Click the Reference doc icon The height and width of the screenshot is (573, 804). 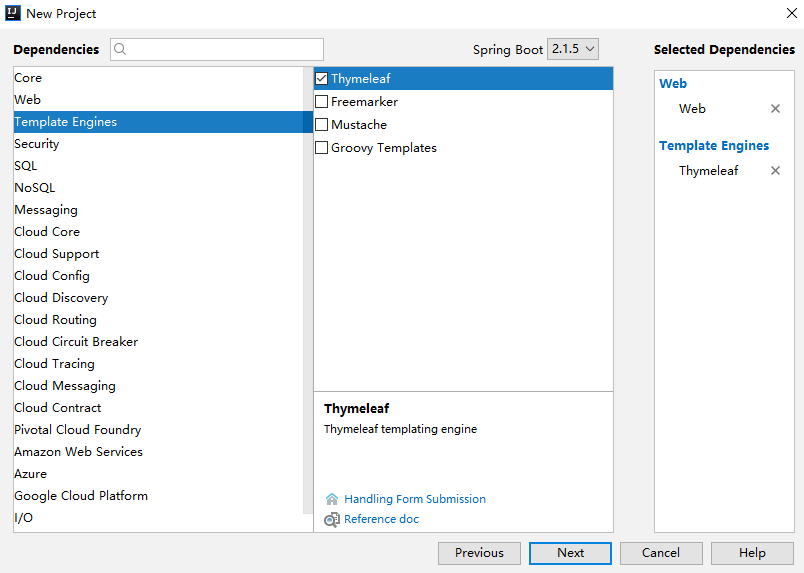click(x=332, y=520)
